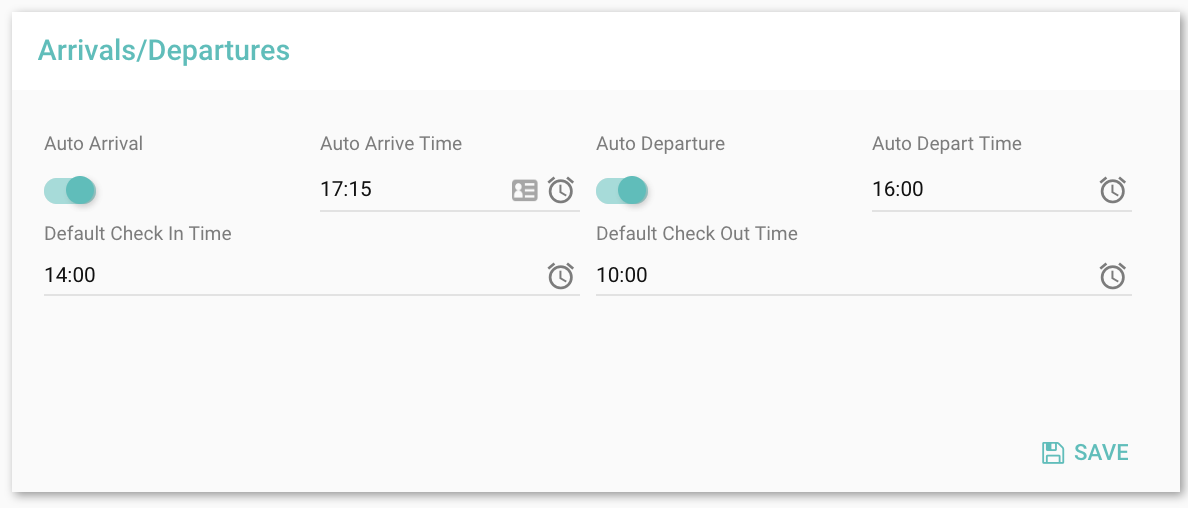Open clock picker for Default Check Out Time
Image resolution: width=1188 pixels, height=508 pixels.
[1113, 276]
